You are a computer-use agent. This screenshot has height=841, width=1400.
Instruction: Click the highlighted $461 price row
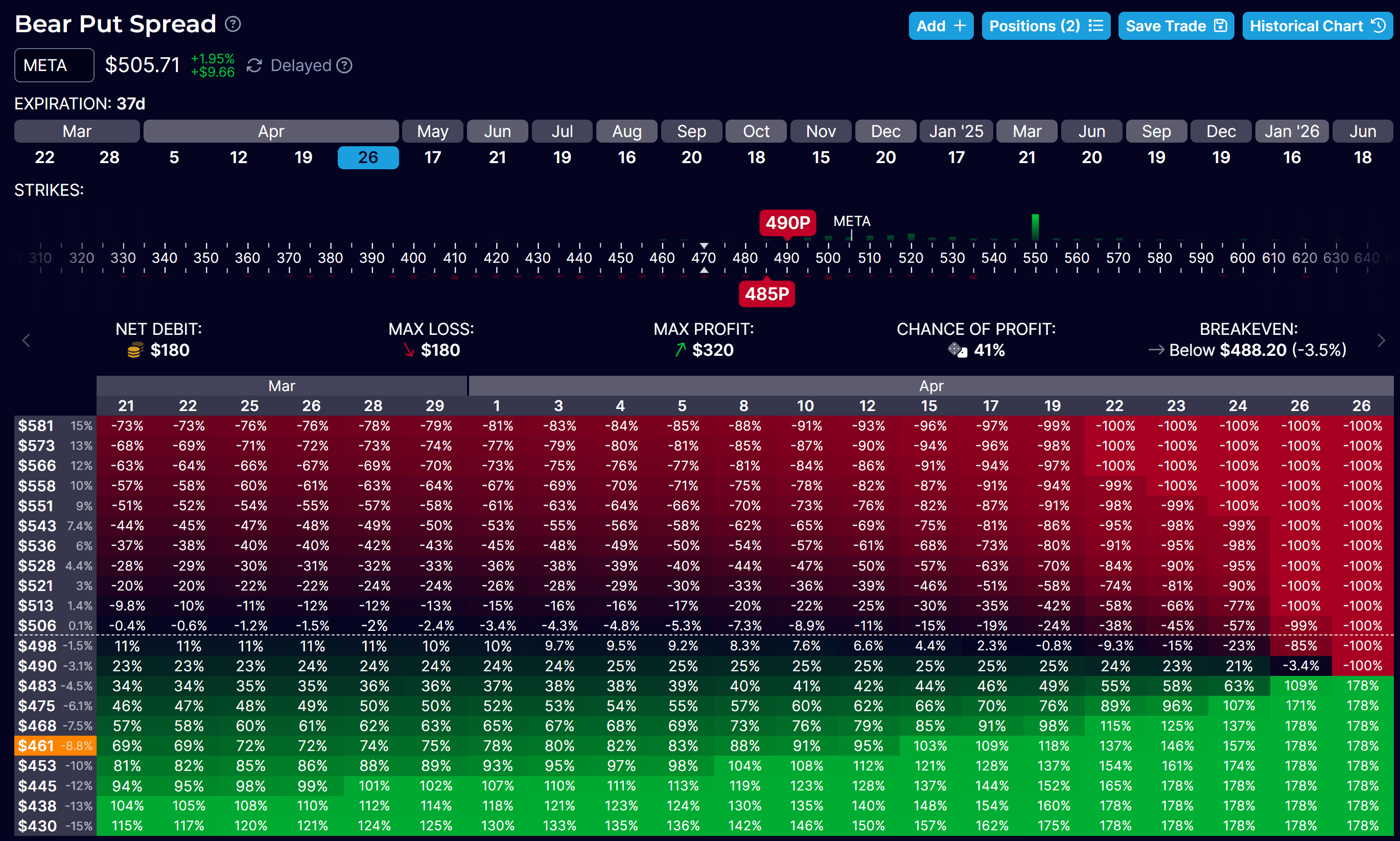tap(54, 746)
